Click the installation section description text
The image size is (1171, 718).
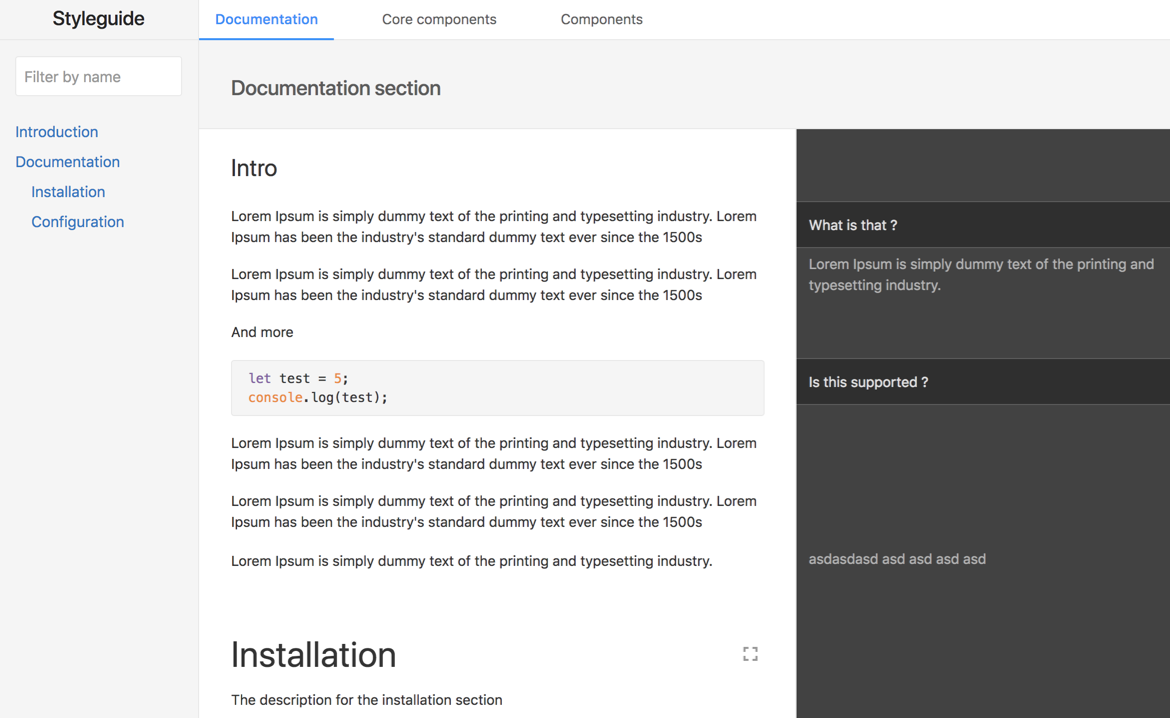point(366,700)
